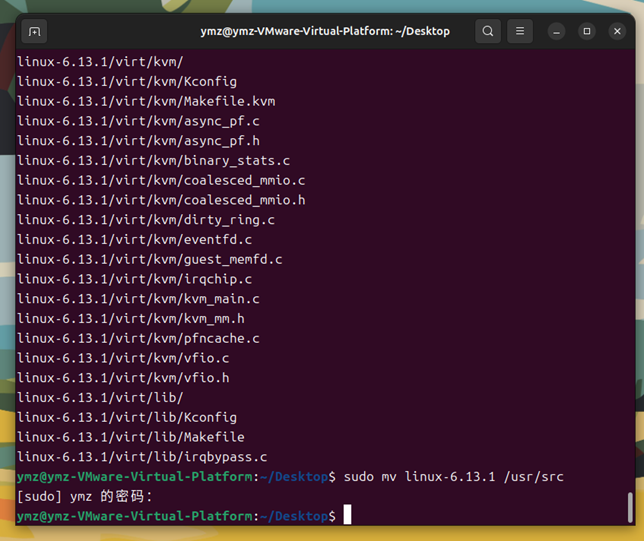Click the line ending async_pf.c

138,121
